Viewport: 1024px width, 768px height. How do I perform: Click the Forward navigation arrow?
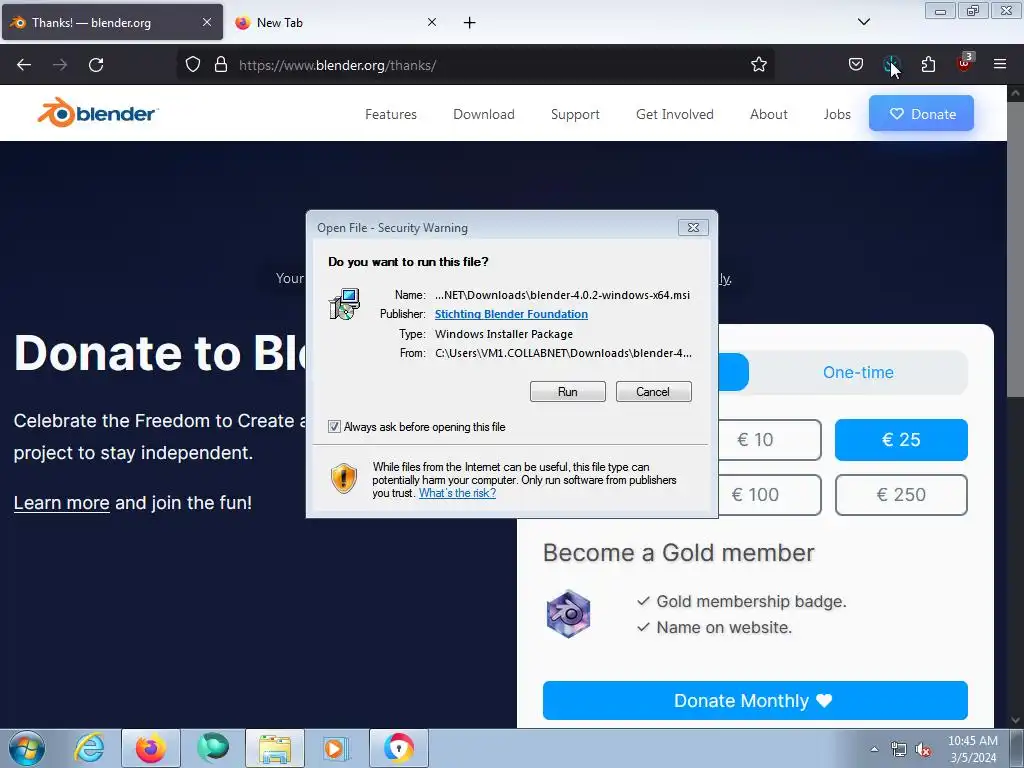pyautogui.click(x=60, y=65)
